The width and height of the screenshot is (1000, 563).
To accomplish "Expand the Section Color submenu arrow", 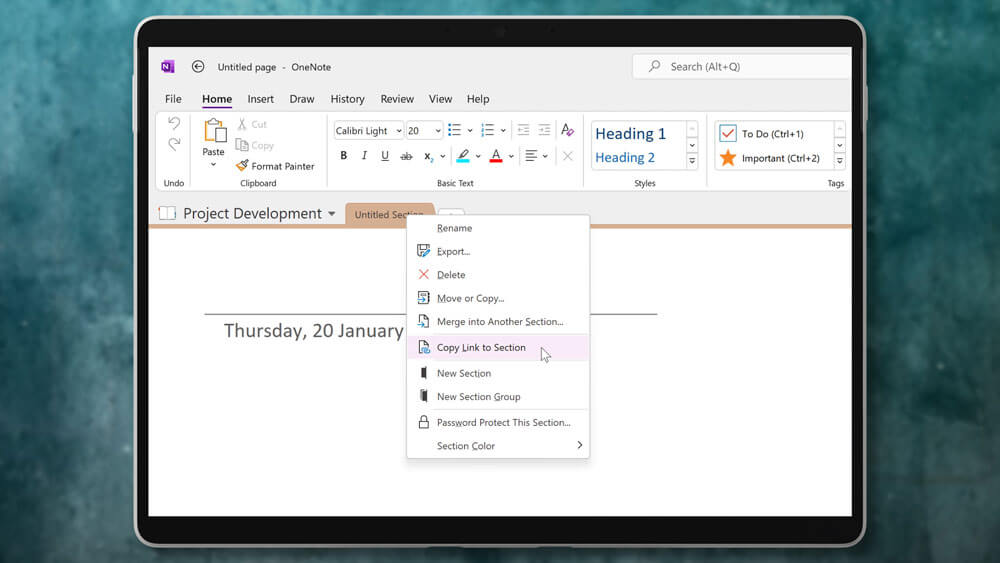I will (x=579, y=446).
